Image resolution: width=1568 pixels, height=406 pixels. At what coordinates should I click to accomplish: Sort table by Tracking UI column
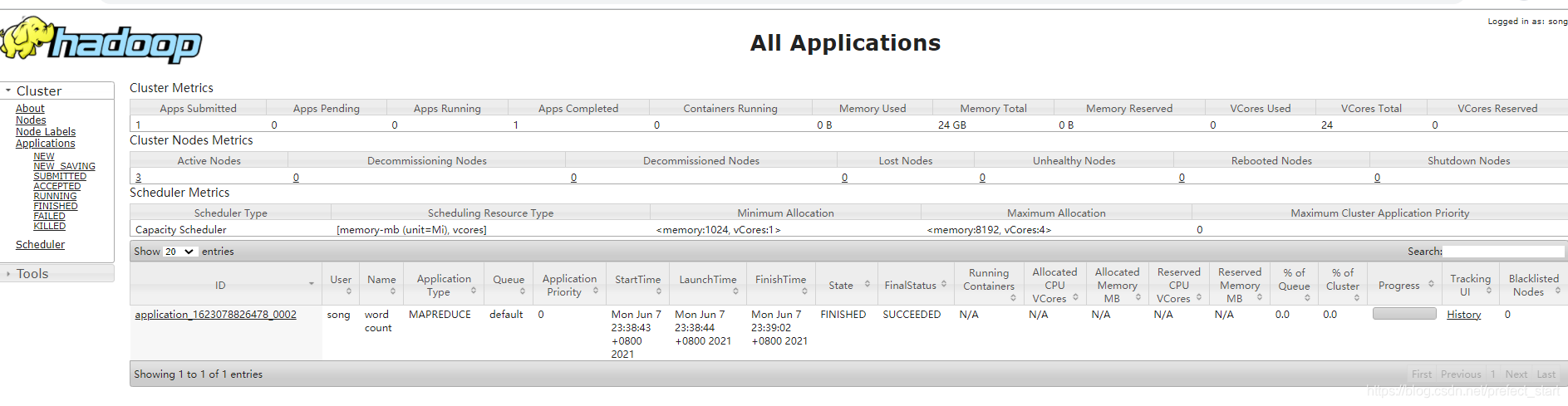click(x=1470, y=285)
